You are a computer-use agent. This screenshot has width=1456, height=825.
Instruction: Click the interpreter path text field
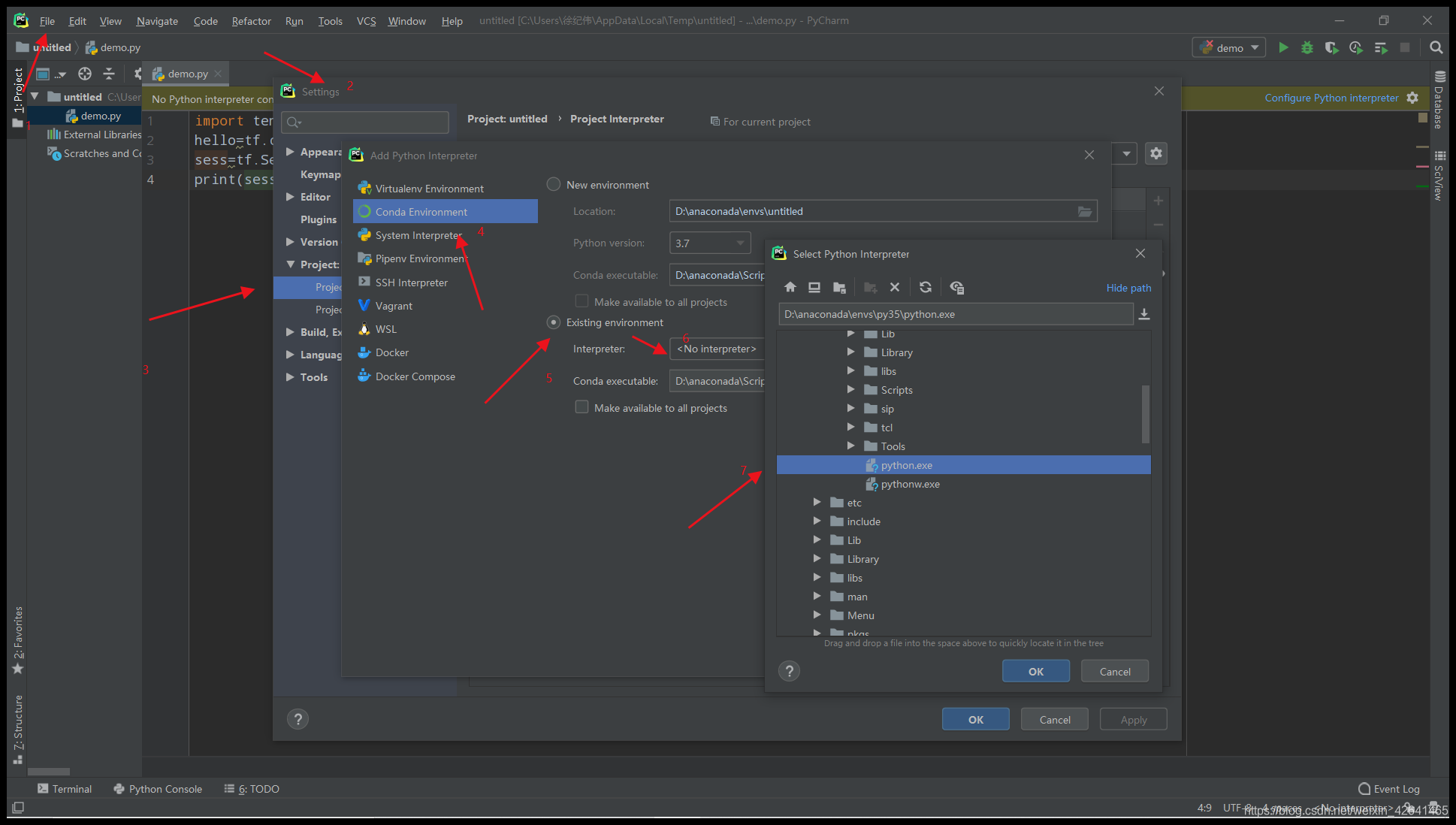click(956, 314)
